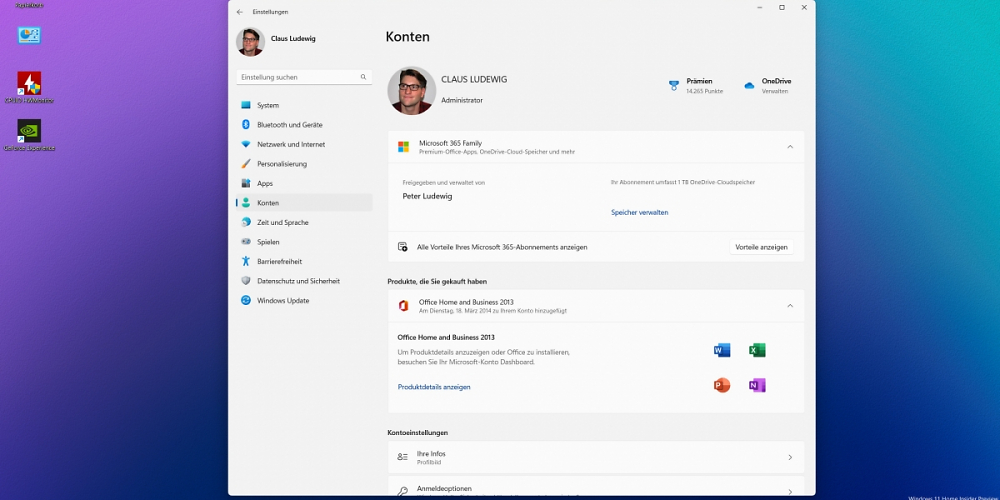Open the System settings icon
1000x500 pixels.
click(246, 105)
